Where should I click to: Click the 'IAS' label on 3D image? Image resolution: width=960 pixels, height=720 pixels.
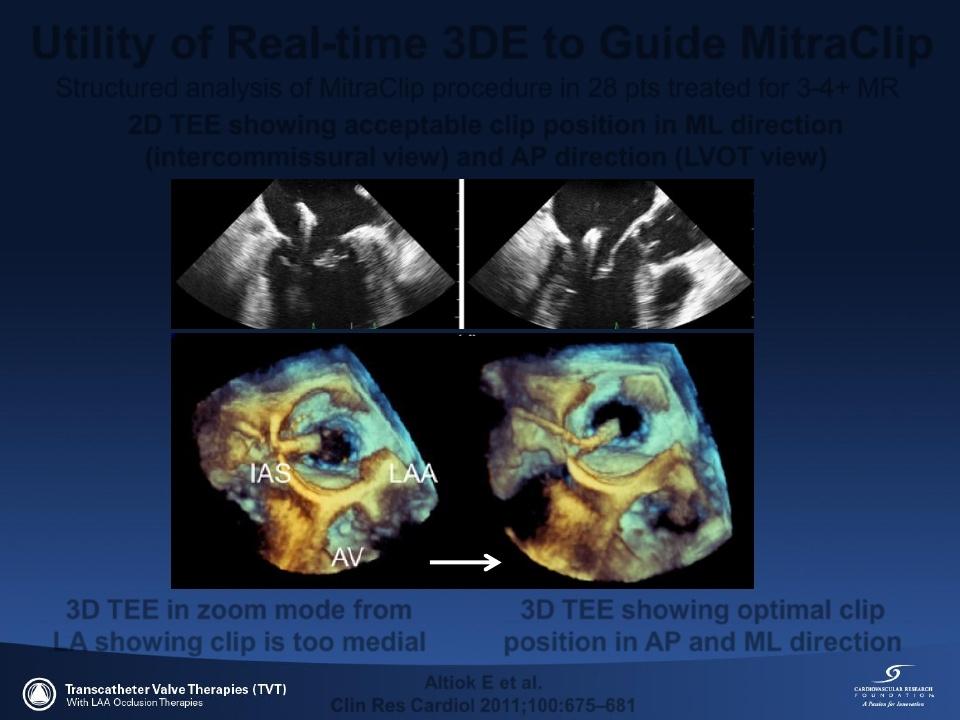[x=270, y=473]
